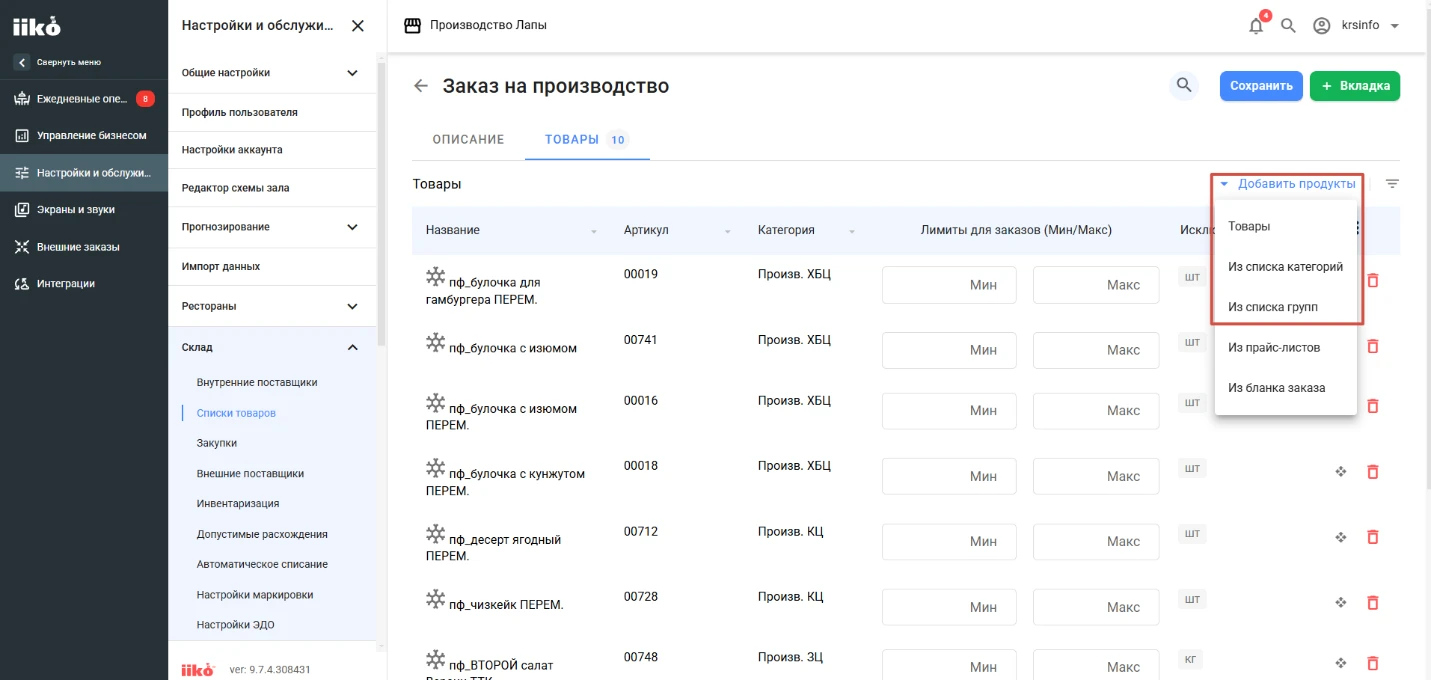The width and height of the screenshot is (1431, 680).
Task: Click move handle icon on пф_чизкейк ПЕРЕМ. row
Action: coord(1341,603)
